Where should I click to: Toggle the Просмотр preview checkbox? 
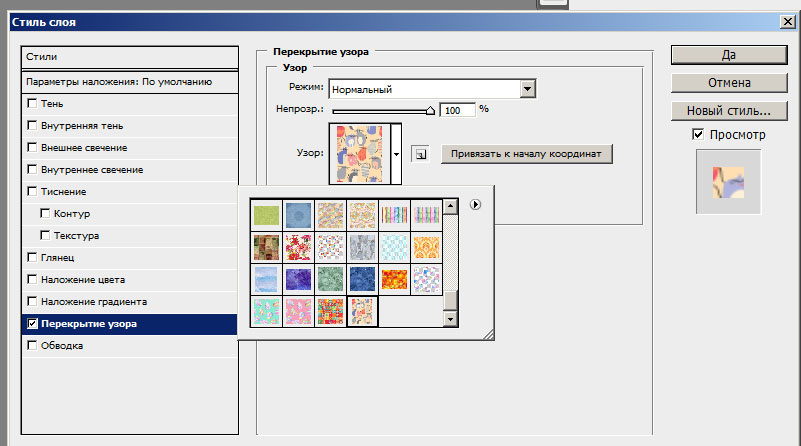(x=698, y=134)
